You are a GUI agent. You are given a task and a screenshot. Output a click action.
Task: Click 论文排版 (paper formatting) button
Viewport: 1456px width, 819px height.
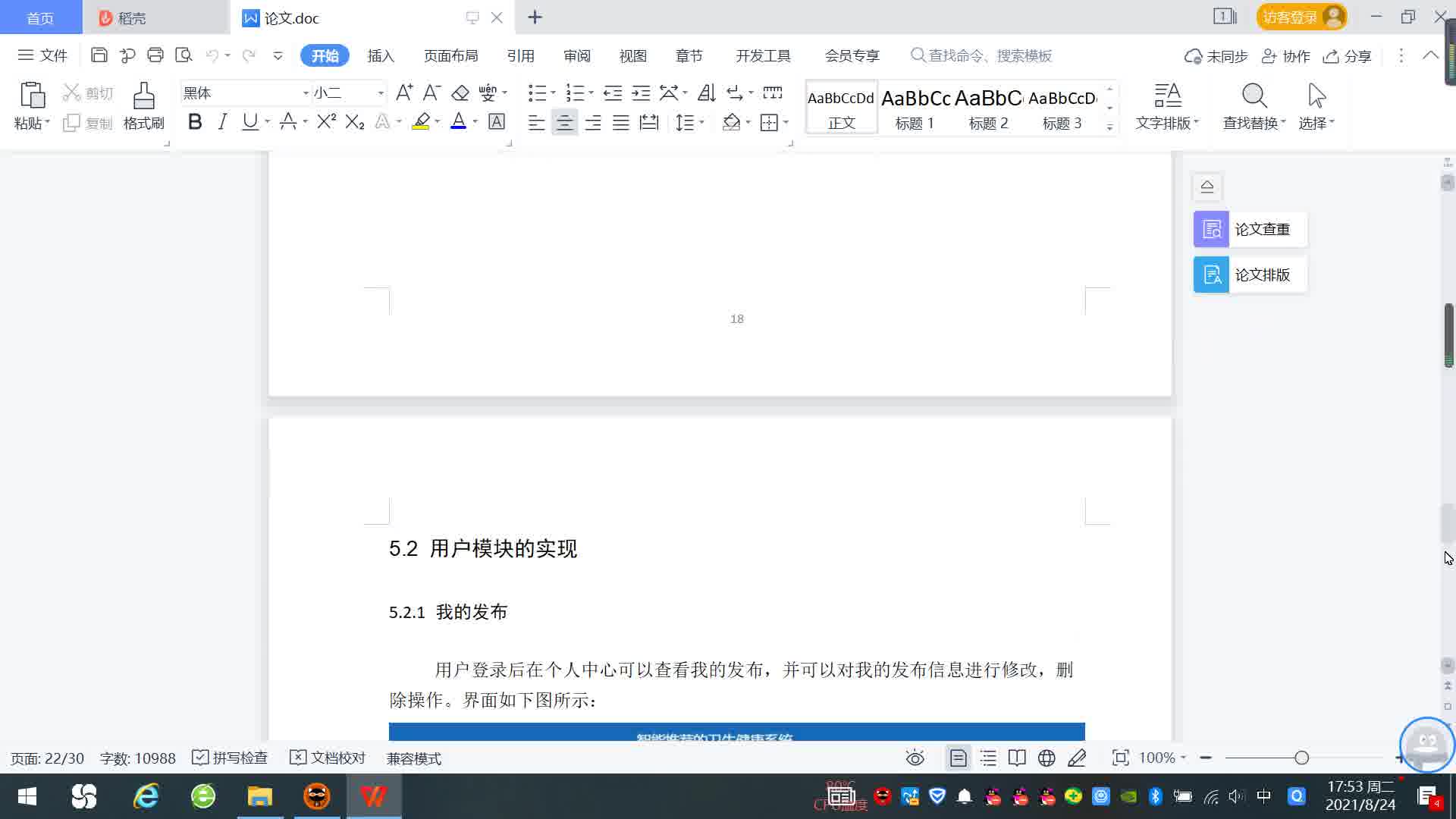pyautogui.click(x=1250, y=275)
